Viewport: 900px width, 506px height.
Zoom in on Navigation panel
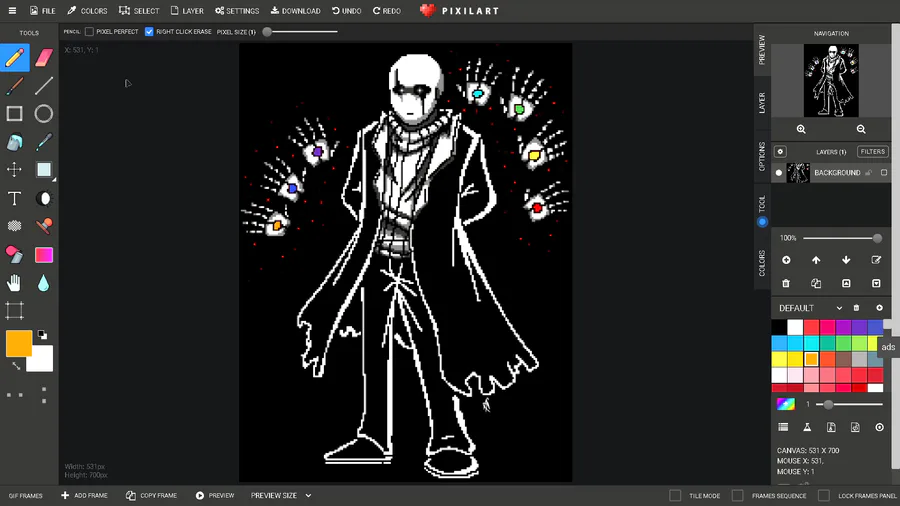[801, 129]
